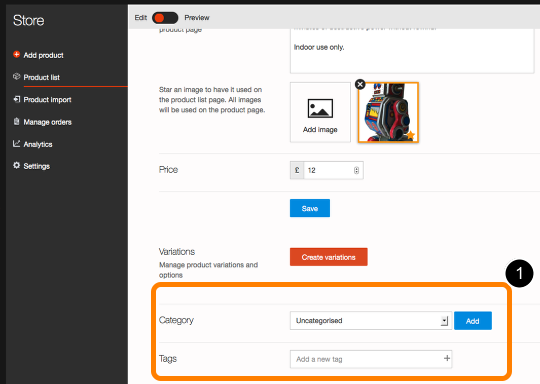Click the Category label text
This screenshot has height=384, width=540.
tap(176, 320)
